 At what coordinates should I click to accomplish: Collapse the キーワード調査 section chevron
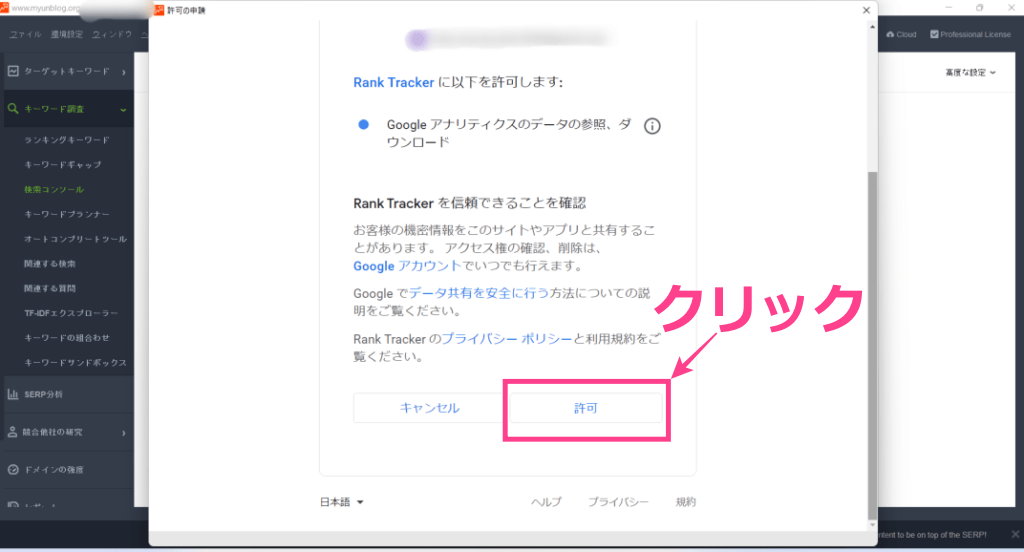[123, 110]
